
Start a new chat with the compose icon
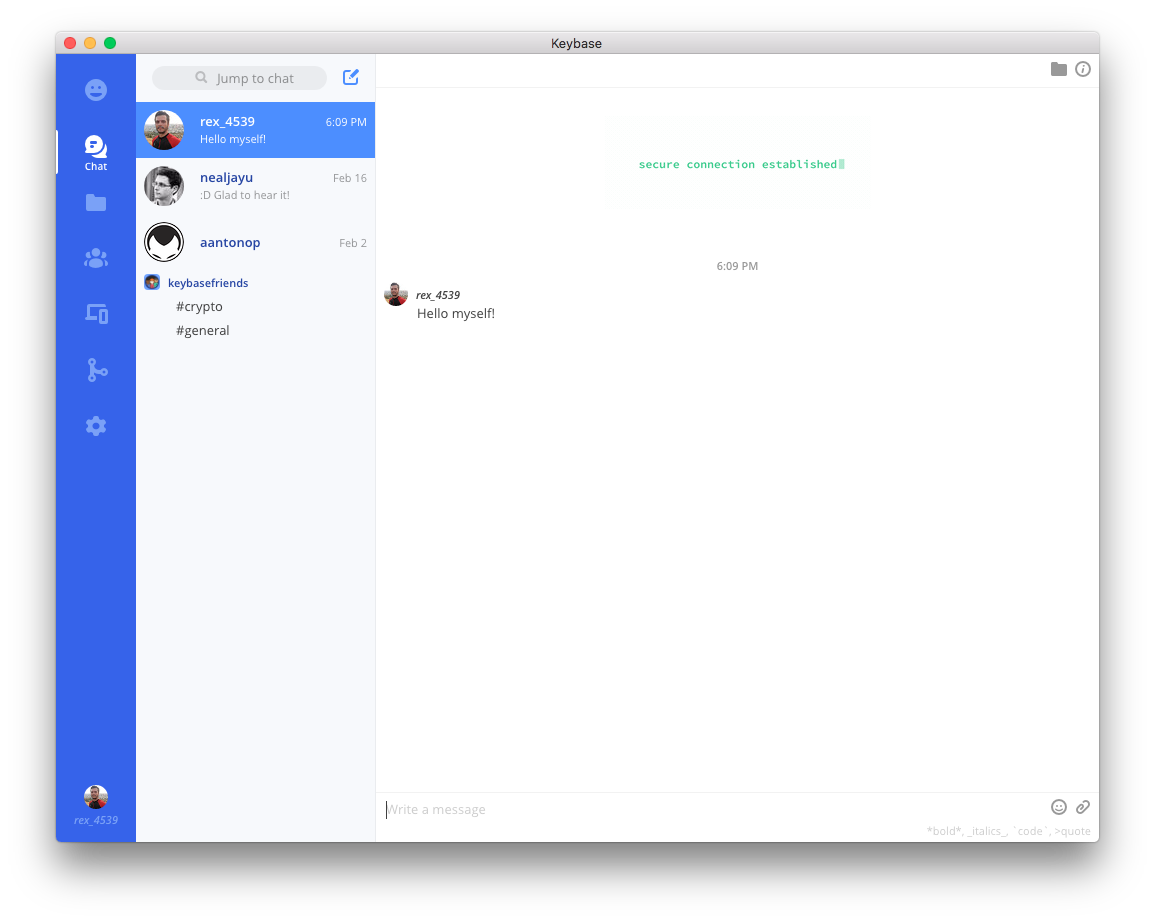[x=350, y=77]
